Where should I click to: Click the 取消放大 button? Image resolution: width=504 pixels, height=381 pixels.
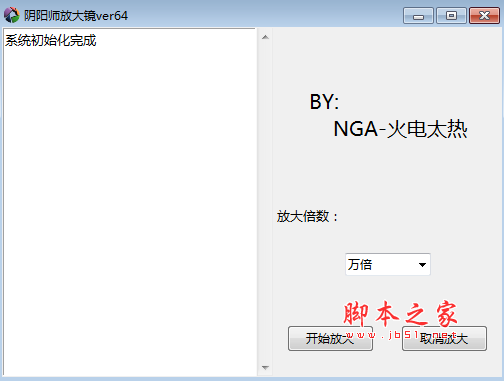coord(444,338)
